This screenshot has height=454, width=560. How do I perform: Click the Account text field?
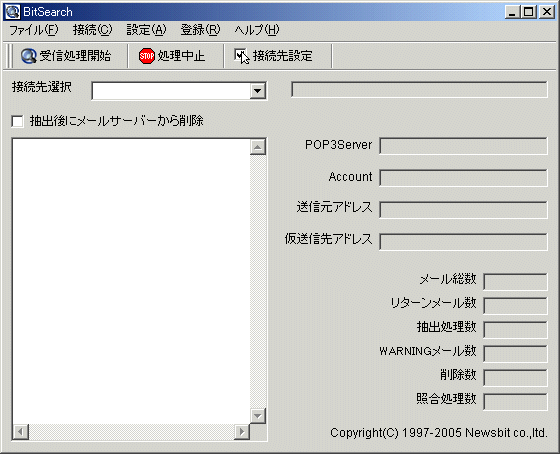(x=463, y=178)
